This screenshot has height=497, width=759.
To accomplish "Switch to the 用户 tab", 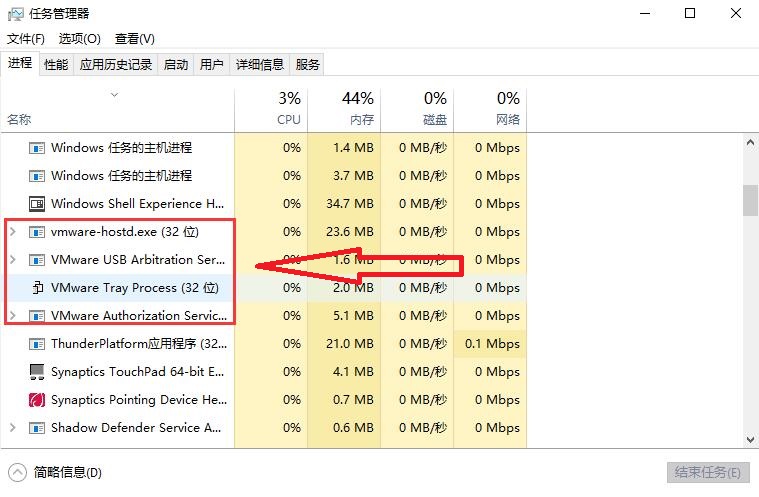I will [212, 64].
